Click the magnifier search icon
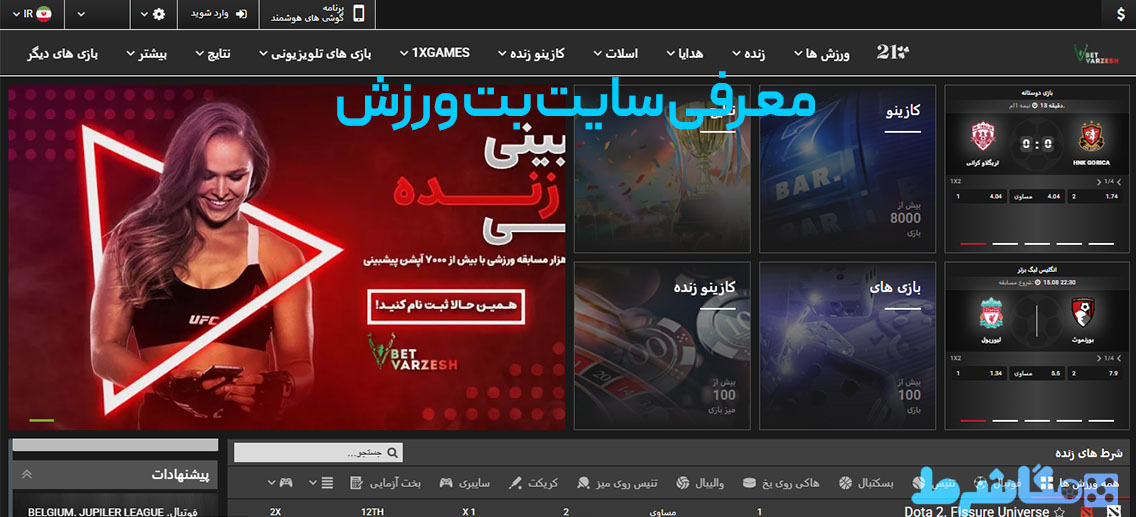This screenshot has width=1136, height=517. click(x=393, y=453)
